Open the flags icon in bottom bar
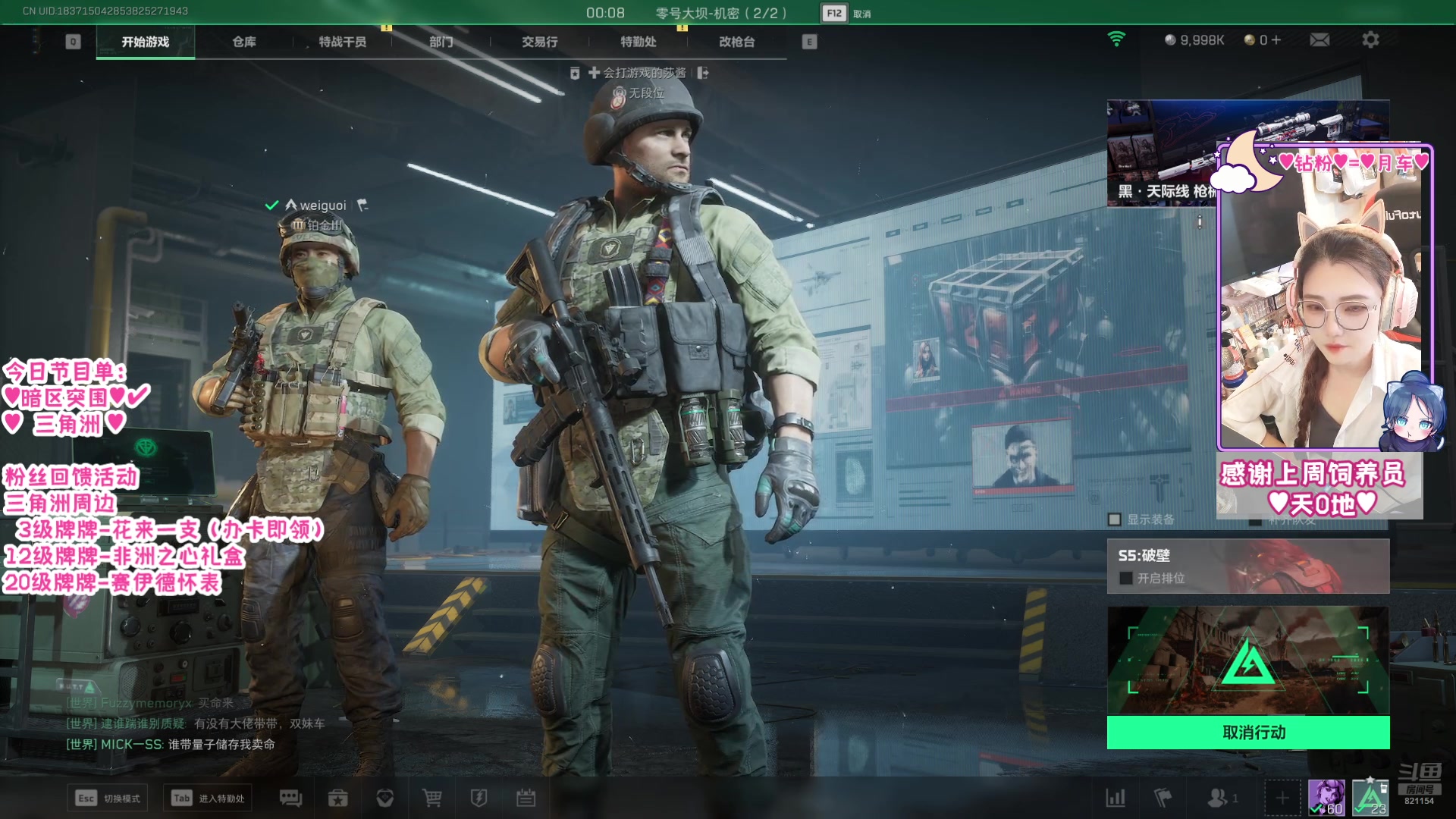Screen dimensions: 1456x819 coord(1163,798)
